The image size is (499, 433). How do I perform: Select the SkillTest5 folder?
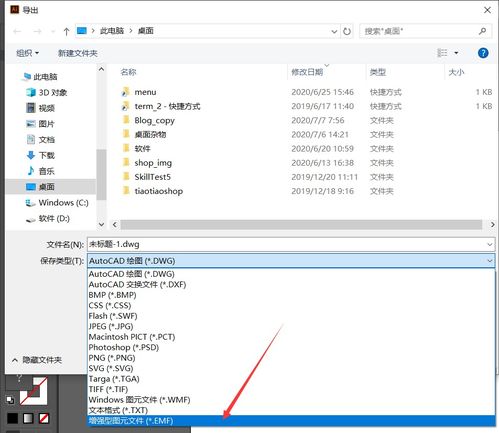pyautogui.click(x=152, y=177)
